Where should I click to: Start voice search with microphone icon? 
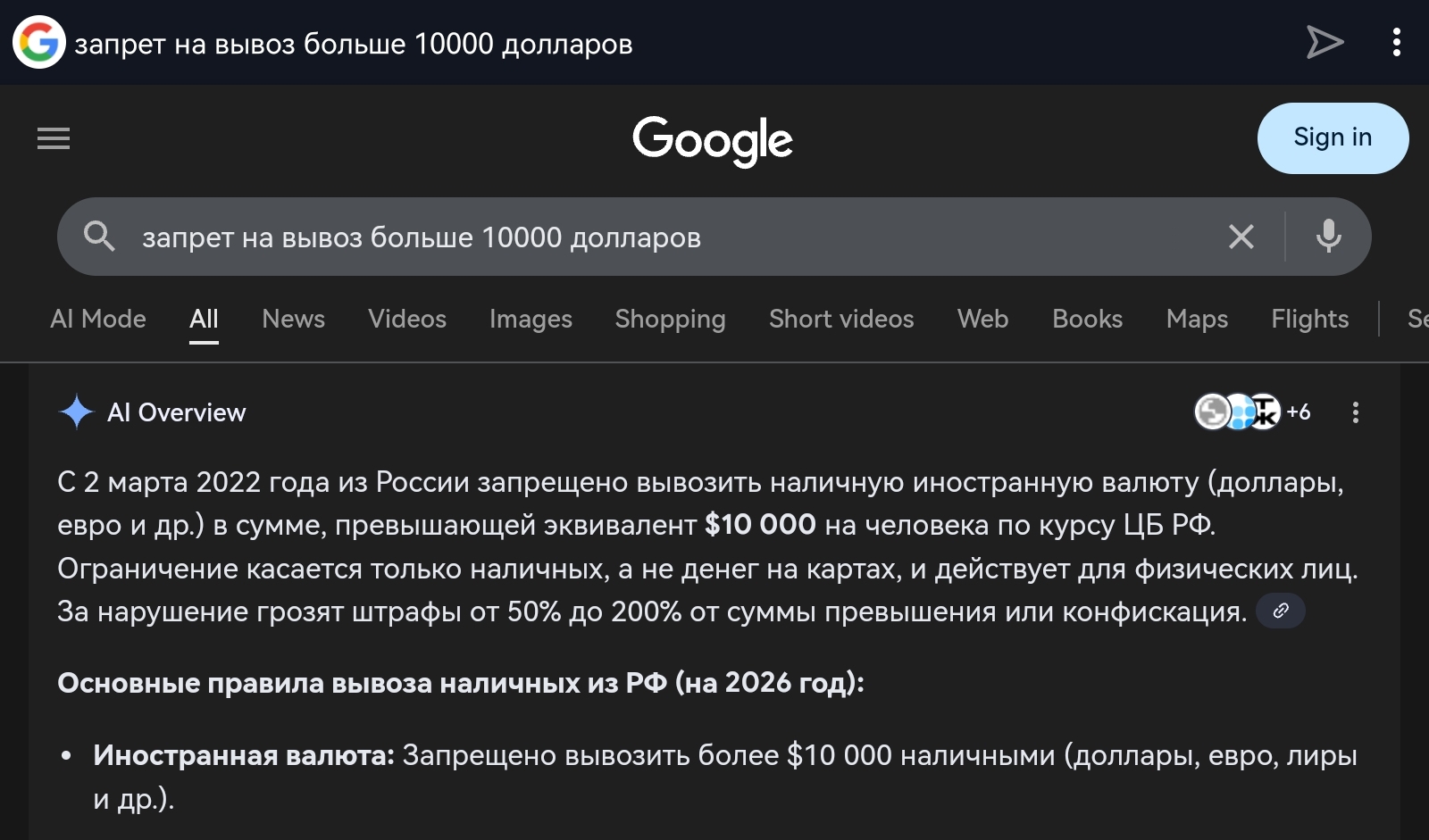click(1329, 237)
